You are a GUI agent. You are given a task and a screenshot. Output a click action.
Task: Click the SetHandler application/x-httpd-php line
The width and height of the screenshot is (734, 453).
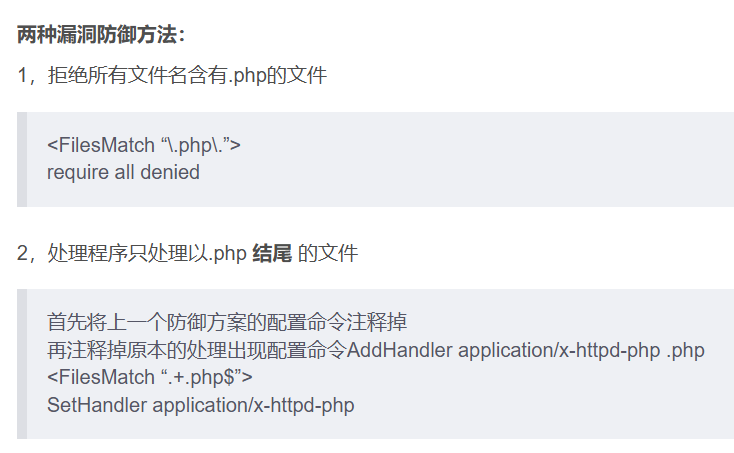pos(200,405)
